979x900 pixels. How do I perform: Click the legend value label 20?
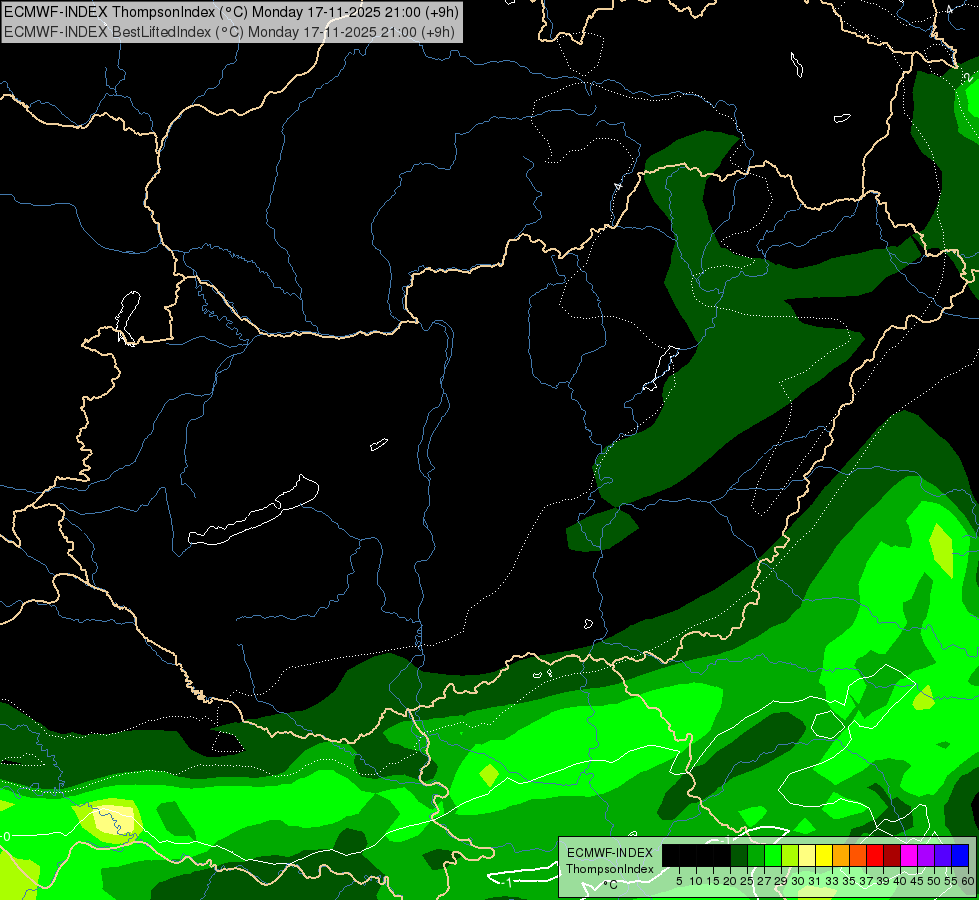(x=730, y=881)
